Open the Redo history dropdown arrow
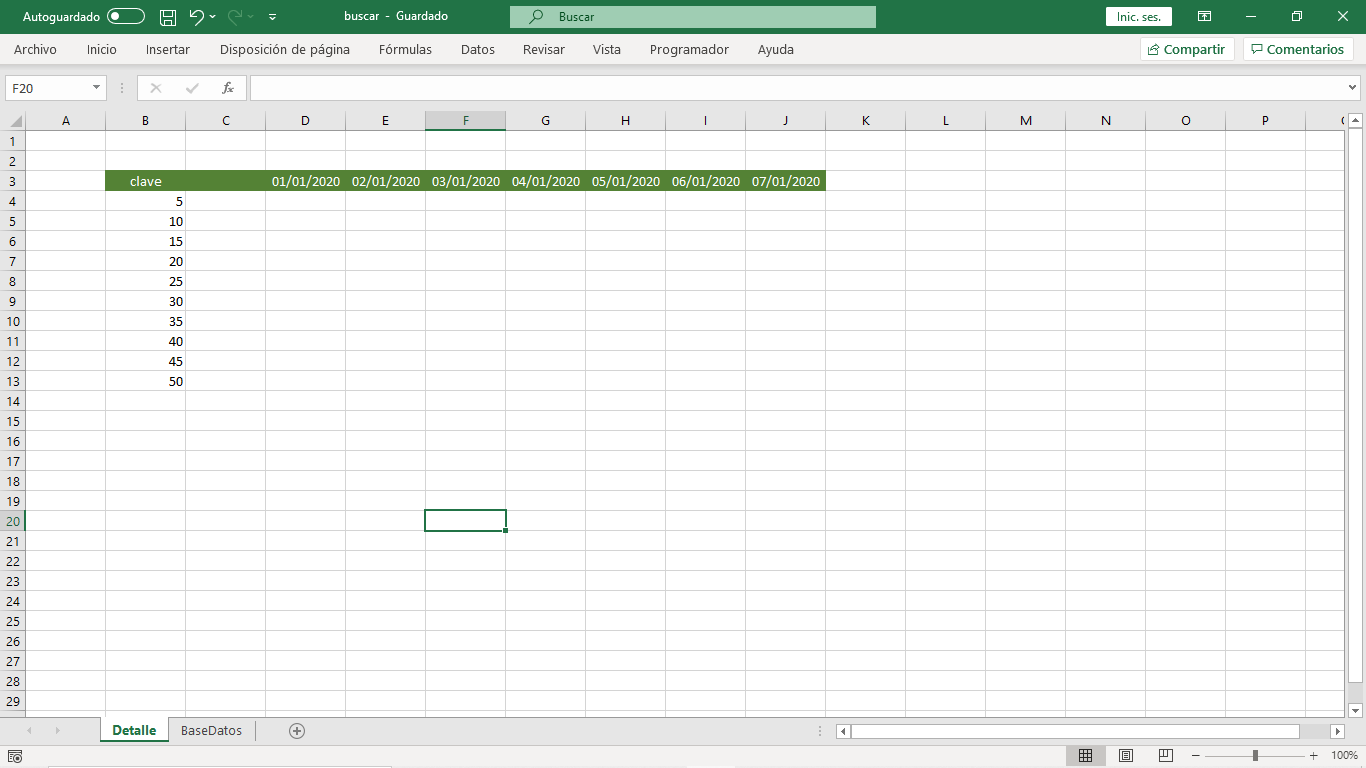The height and width of the screenshot is (768, 1366). pyautogui.click(x=251, y=17)
